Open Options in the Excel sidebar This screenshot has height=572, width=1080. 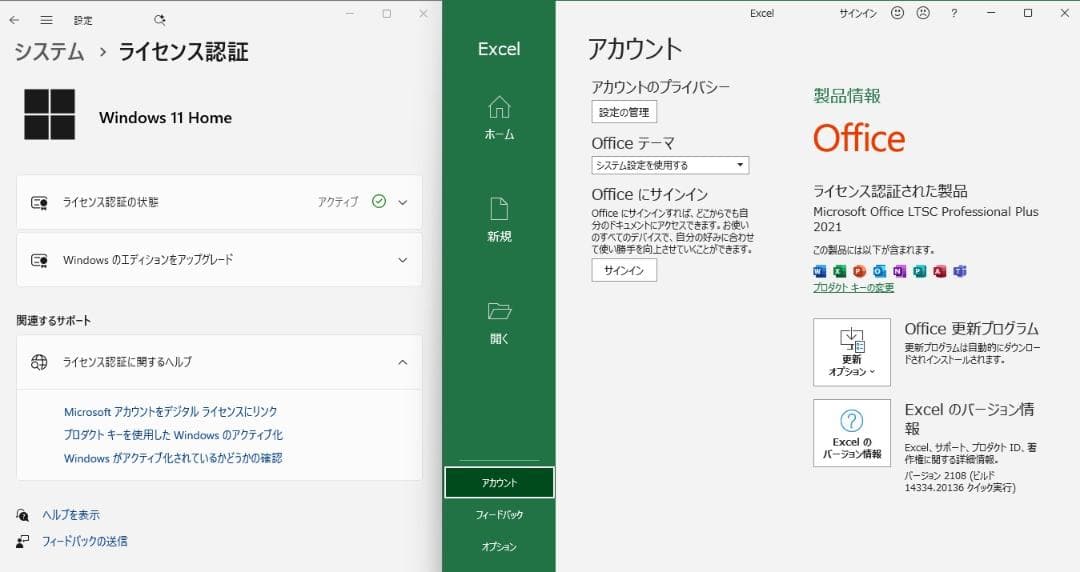pyautogui.click(x=499, y=547)
